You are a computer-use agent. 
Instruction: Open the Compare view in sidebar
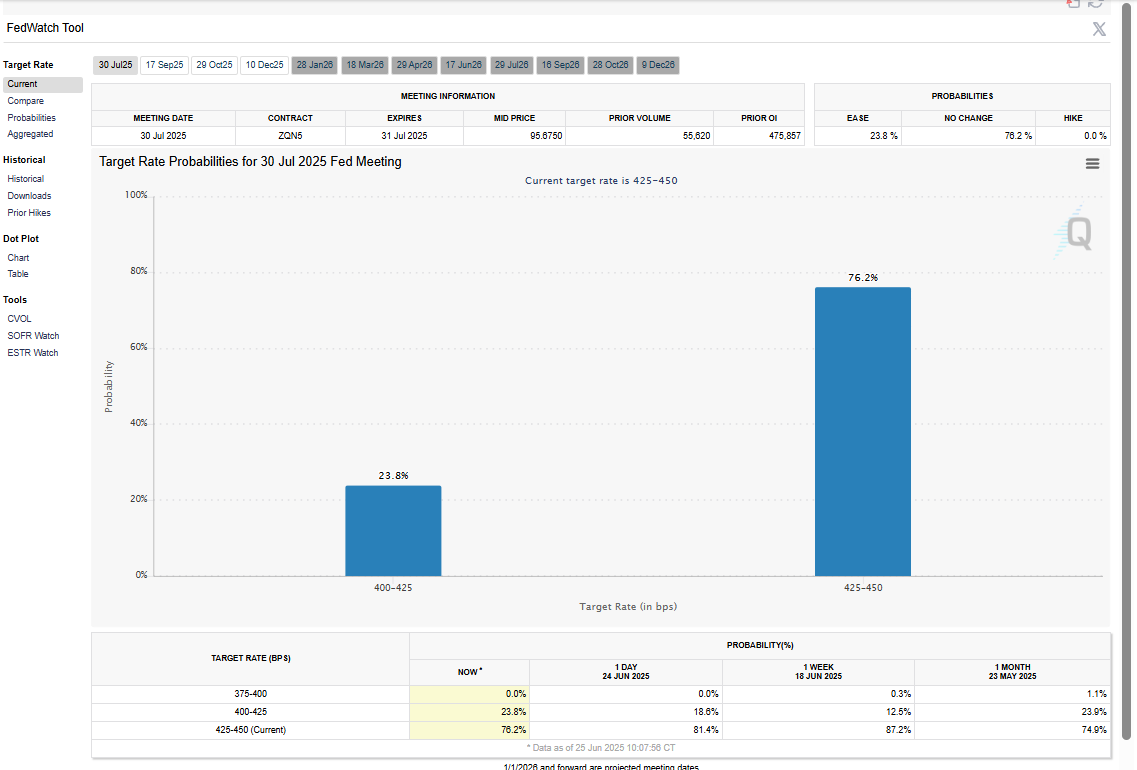tap(26, 101)
